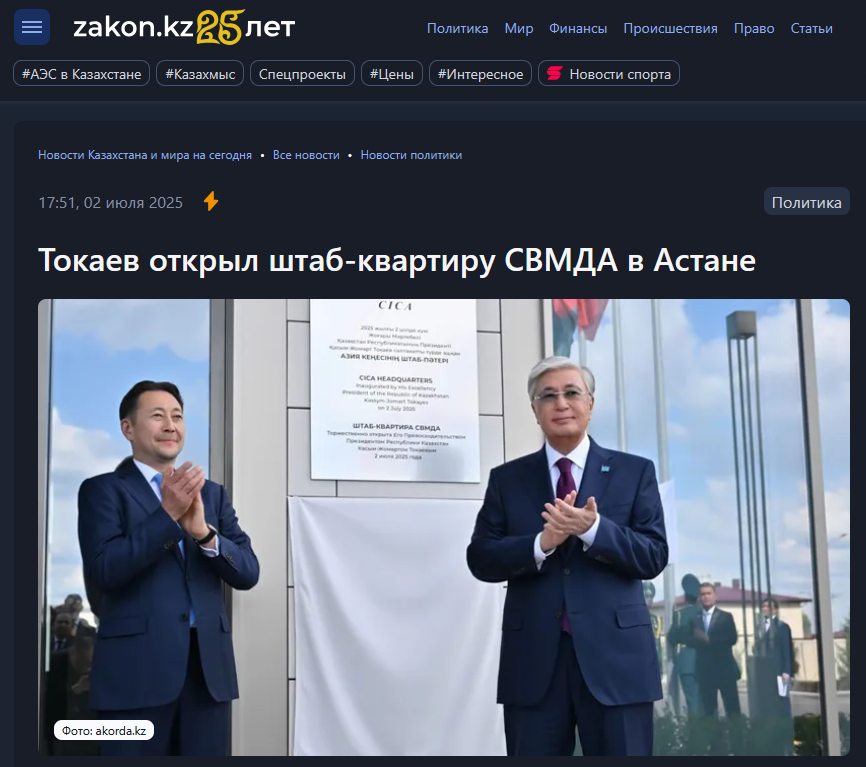
Task: Click the orange lightning bolt icon
Action: click(211, 202)
